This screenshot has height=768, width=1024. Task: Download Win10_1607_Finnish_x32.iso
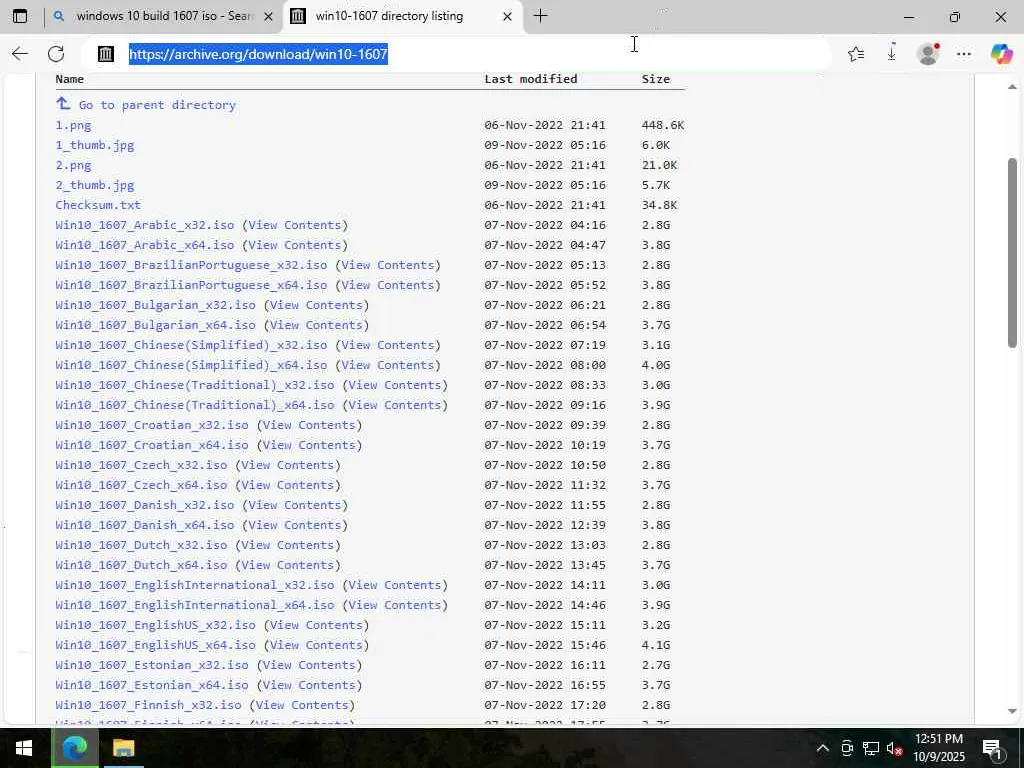tap(148, 705)
